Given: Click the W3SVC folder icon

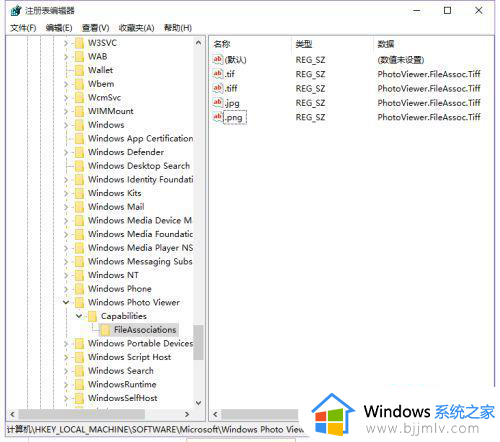Looking at the screenshot, I should coord(79,43).
